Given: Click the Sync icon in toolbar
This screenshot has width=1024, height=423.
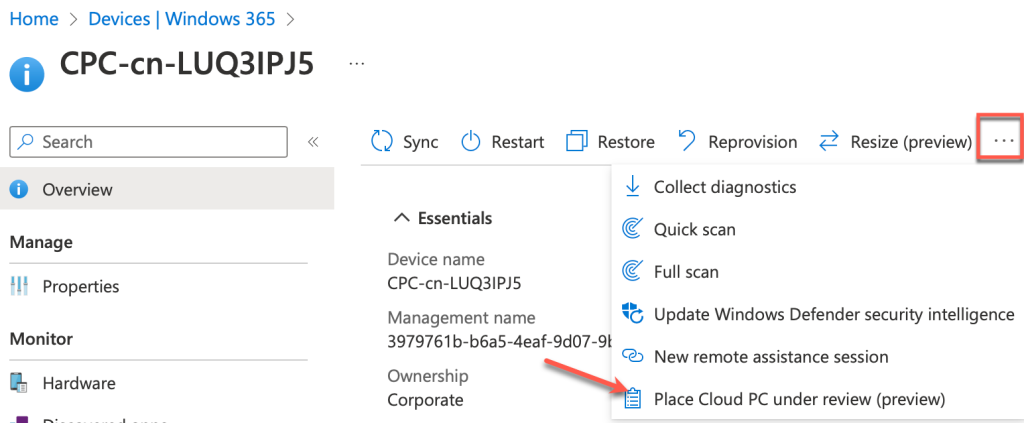Looking at the screenshot, I should click(x=381, y=142).
